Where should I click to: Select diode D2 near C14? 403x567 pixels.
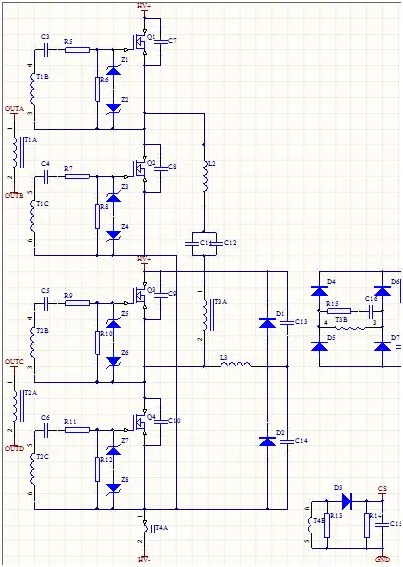267,441
